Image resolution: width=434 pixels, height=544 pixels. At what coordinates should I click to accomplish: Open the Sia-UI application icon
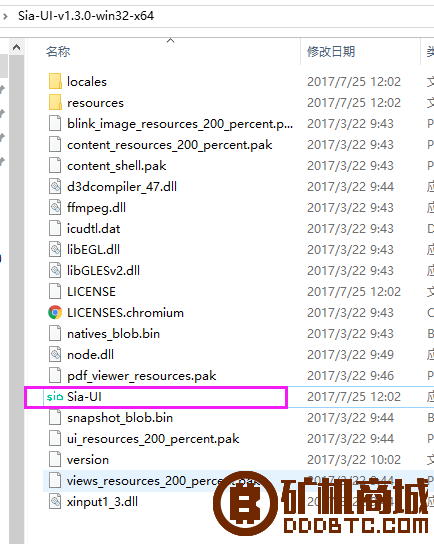55,397
